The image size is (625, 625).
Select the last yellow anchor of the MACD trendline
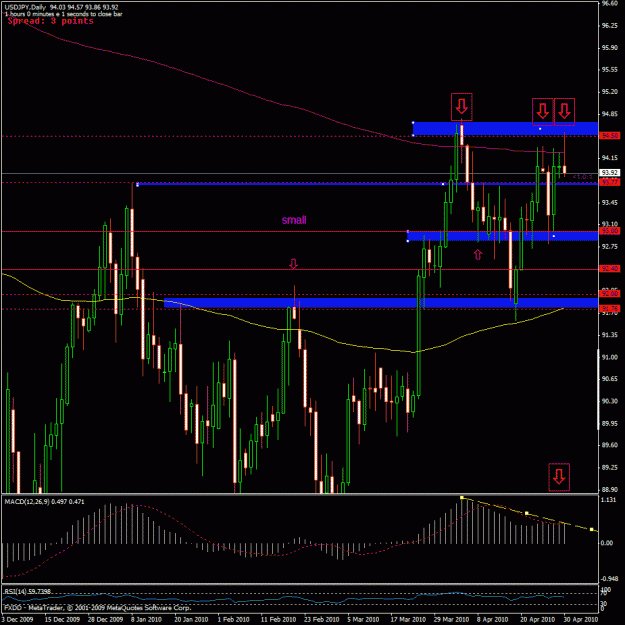pos(592,529)
